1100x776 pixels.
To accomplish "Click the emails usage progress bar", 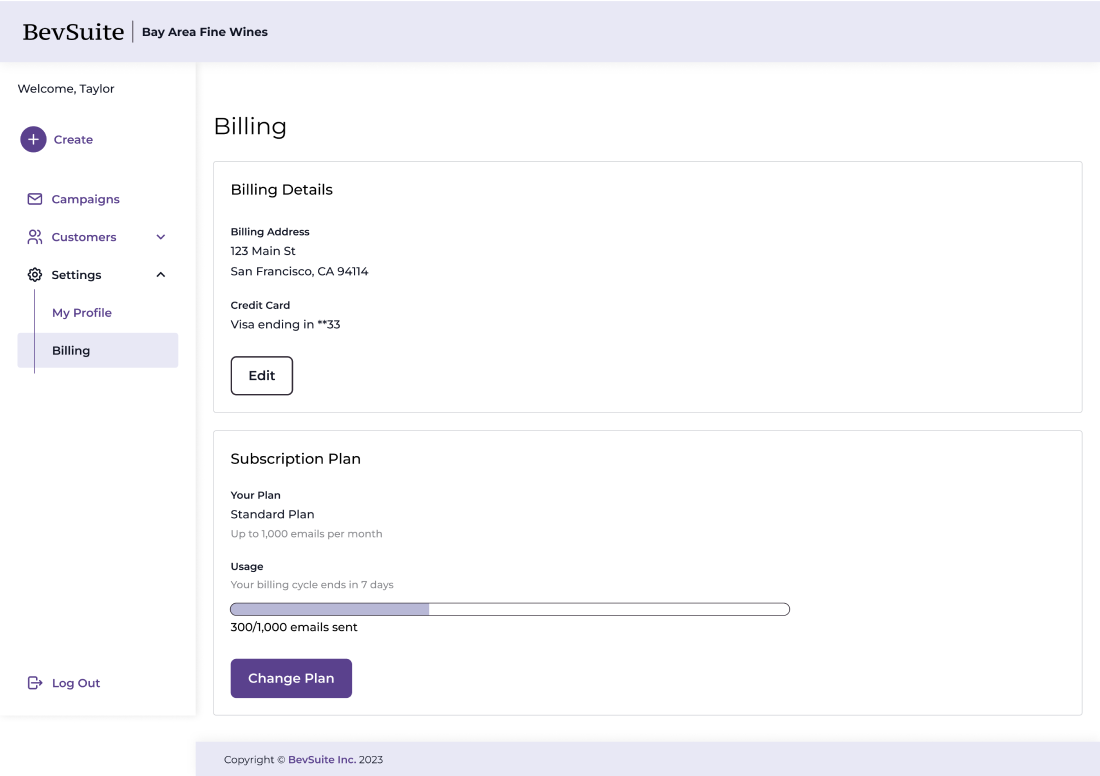I will (510, 609).
